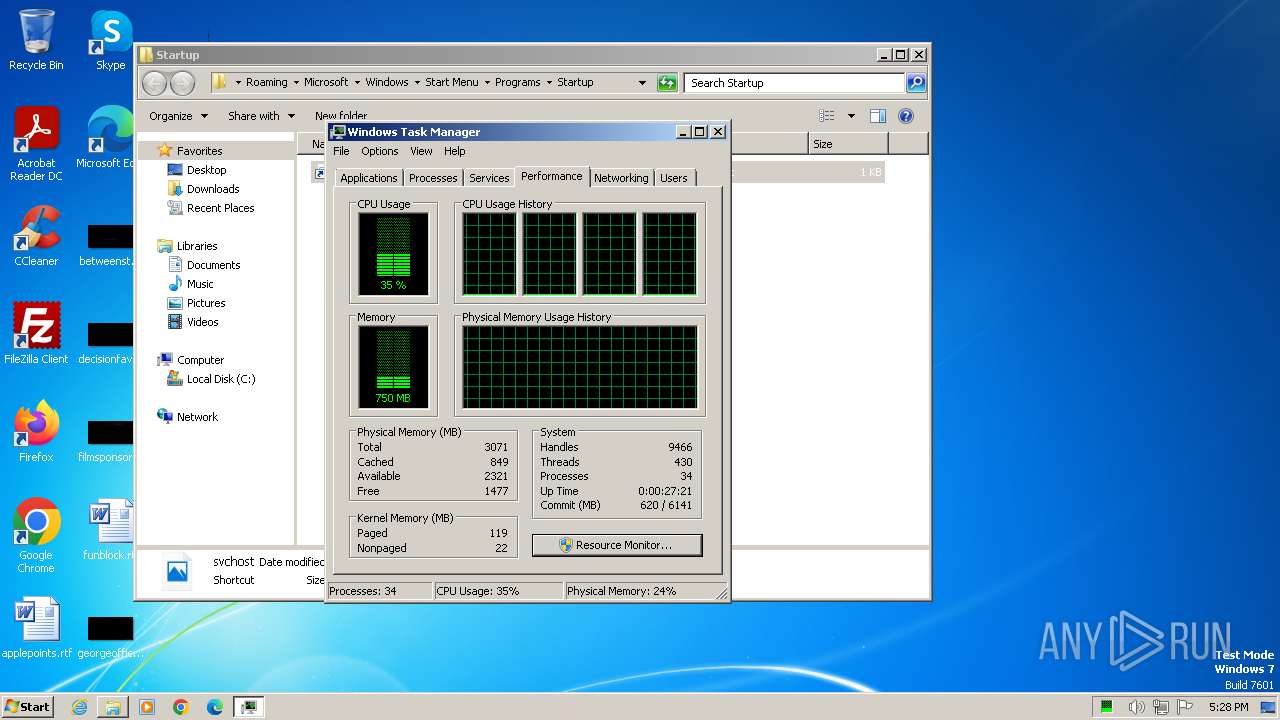The image size is (1280, 720).
Task: Select Music library in navigation pane
Action: click(200, 284)
